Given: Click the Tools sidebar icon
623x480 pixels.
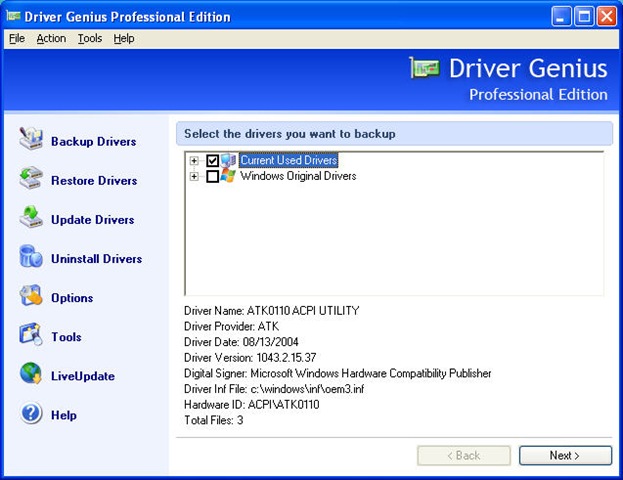Looking at the screenshot, I should (31, 336).
